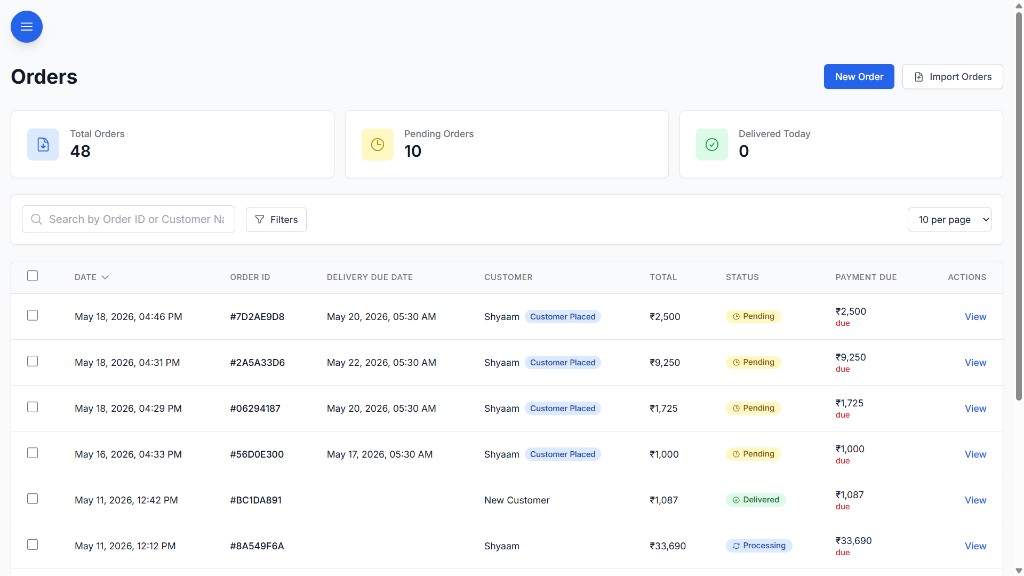Select order #06294187 checkbox
The image size is (1024, 576).
(x=33, y=407)
